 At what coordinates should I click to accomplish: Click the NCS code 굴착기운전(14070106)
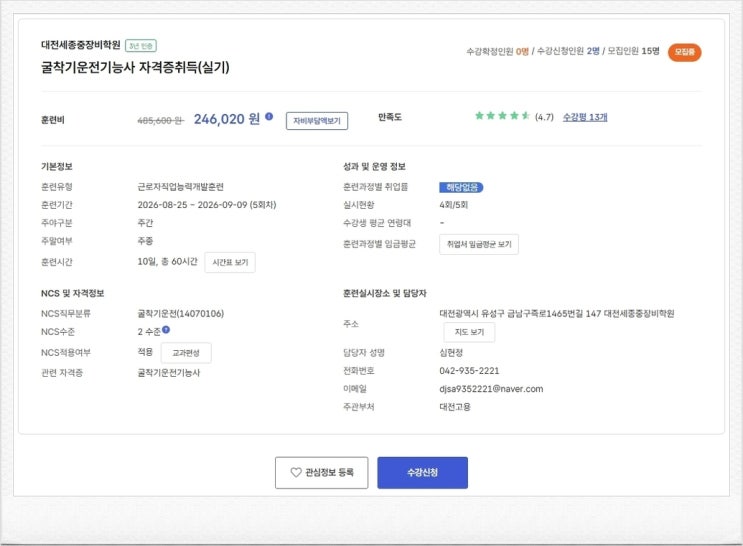(181, 313)
